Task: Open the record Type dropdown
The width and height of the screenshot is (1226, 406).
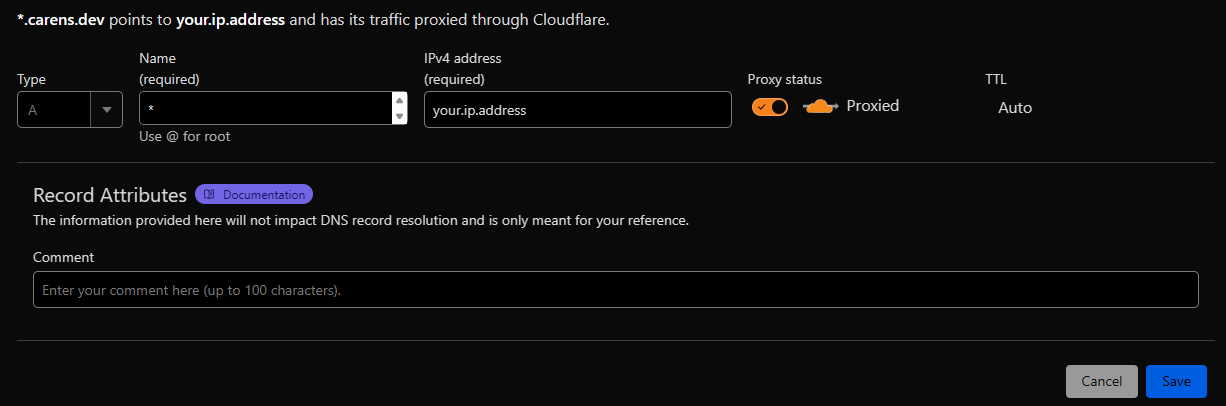Action: click(70, 110)
